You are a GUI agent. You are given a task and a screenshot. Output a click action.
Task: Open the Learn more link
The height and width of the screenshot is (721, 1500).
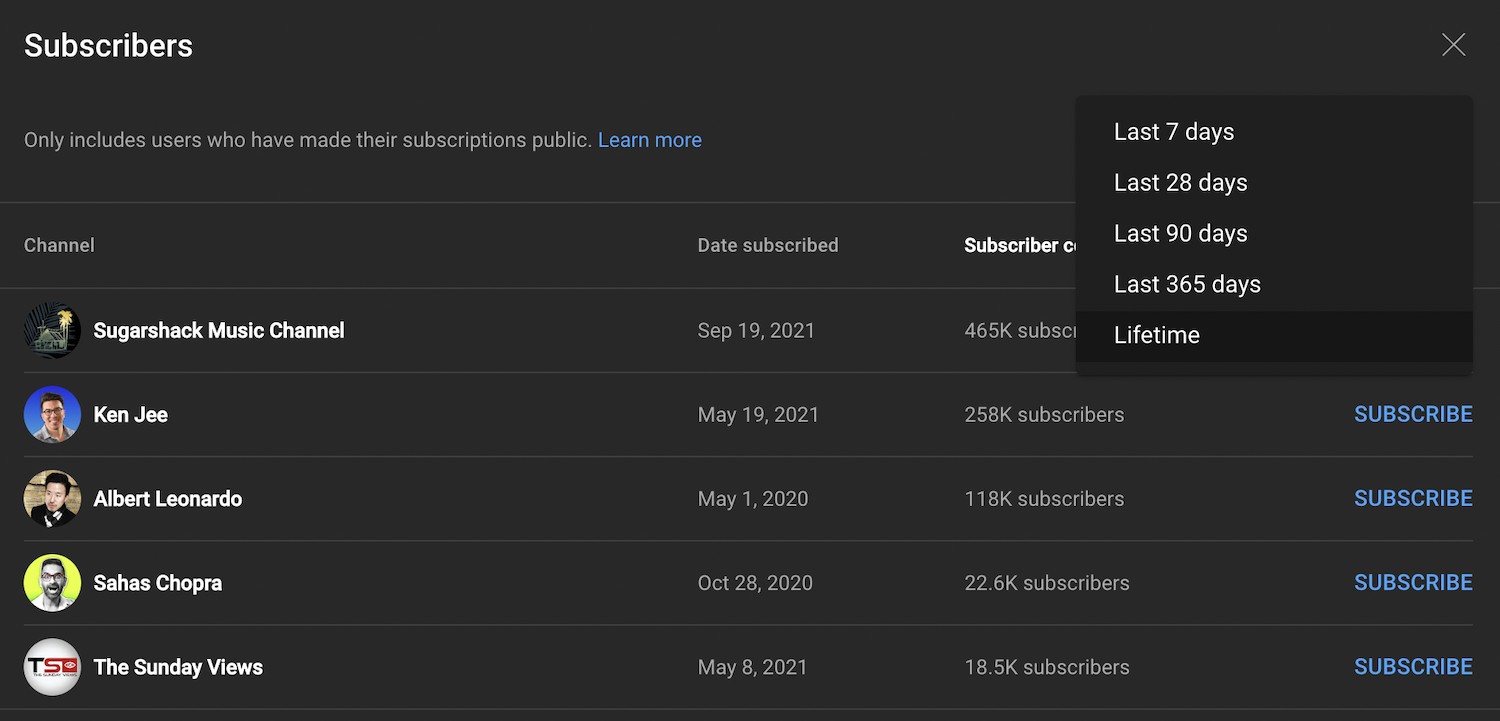click(650, 140)
